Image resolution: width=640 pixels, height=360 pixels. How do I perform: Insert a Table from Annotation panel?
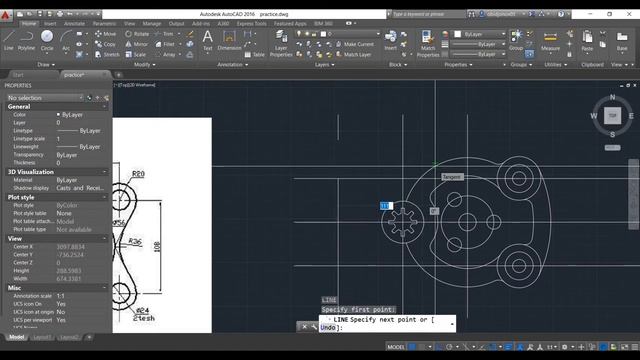pyautogui.click(x=254, y=54)
